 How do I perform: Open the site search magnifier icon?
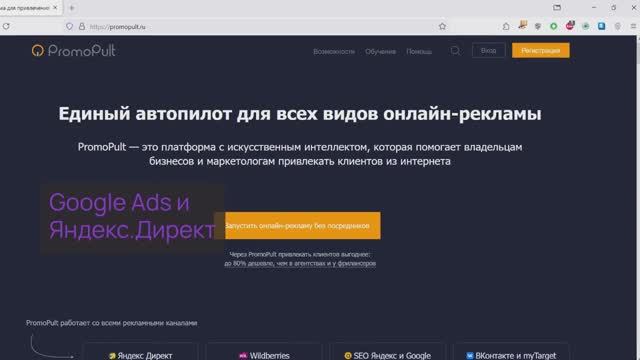(x=455, y=51)
